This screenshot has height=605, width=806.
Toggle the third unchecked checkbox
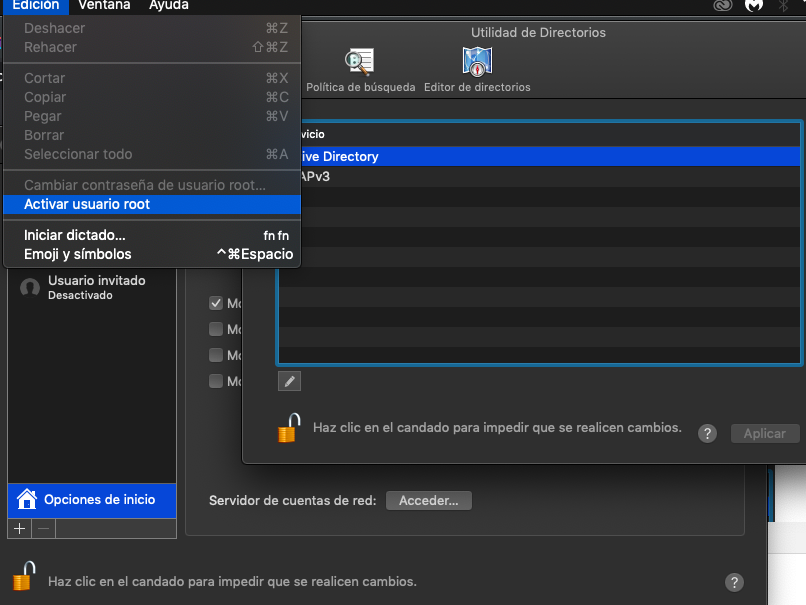point(216,355)
